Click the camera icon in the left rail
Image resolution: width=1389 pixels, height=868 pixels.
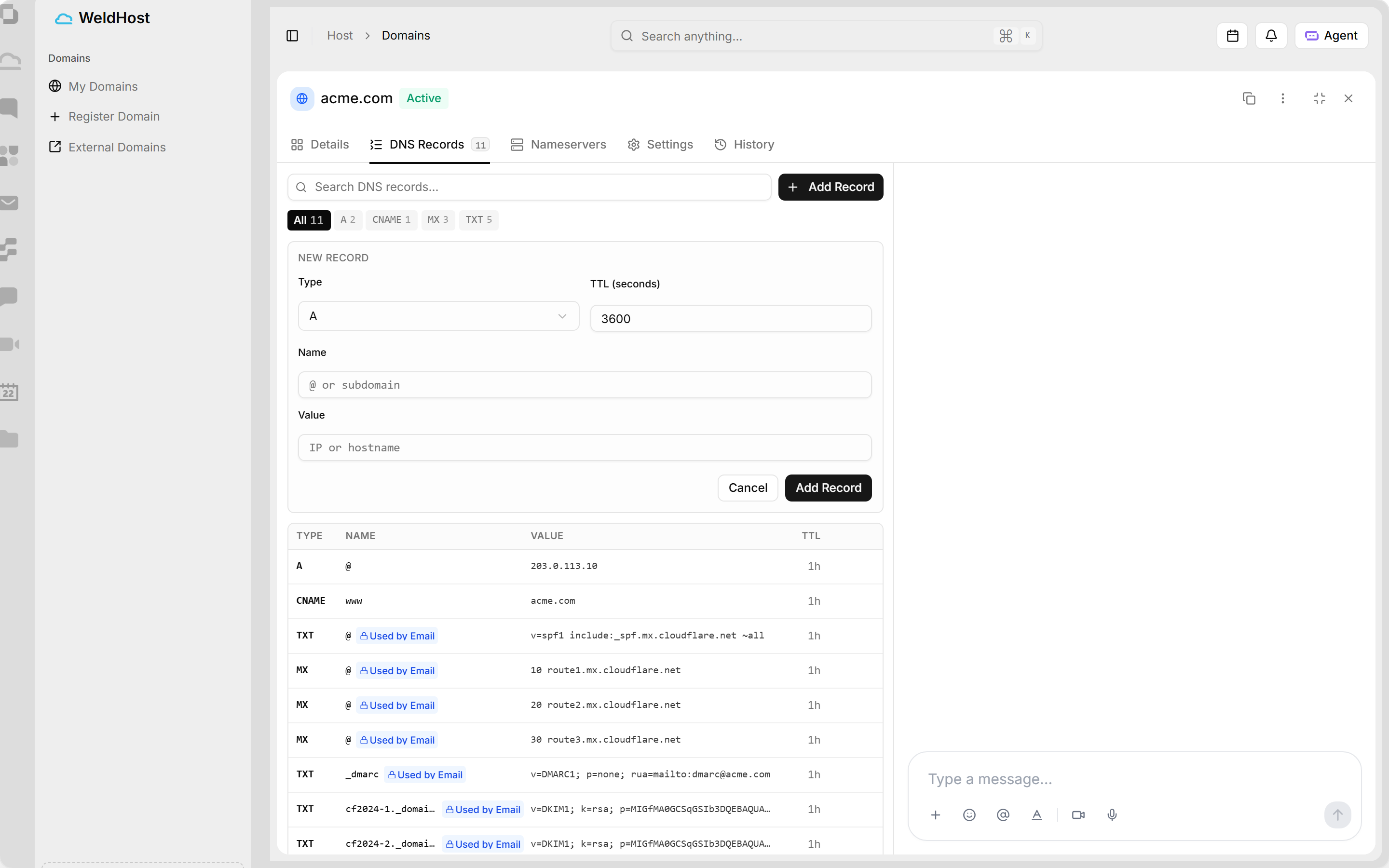(x=9, y=344)
